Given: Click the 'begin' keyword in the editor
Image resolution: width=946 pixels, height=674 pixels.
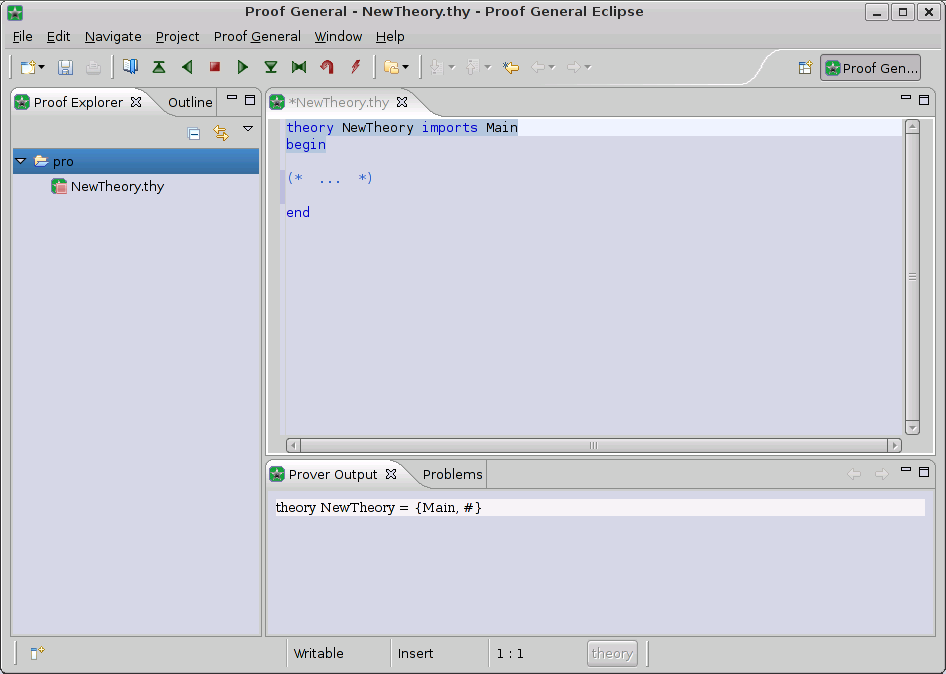Looking at the screenshot, I should click(x=306, y=145).
